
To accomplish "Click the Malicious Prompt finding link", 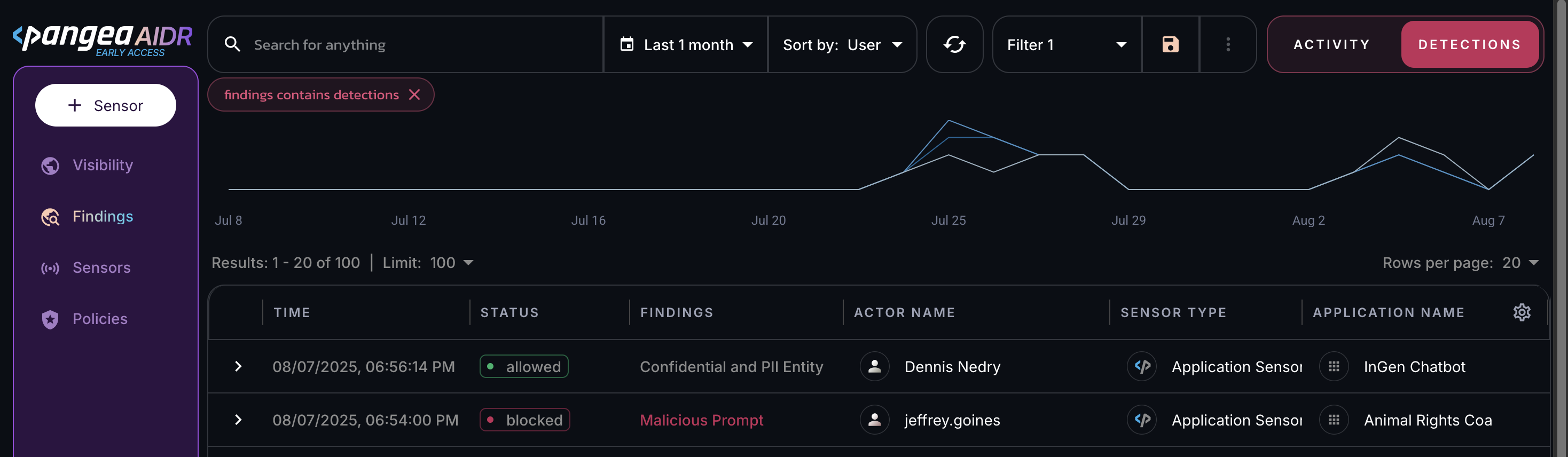I will click(x=701, y=420).
